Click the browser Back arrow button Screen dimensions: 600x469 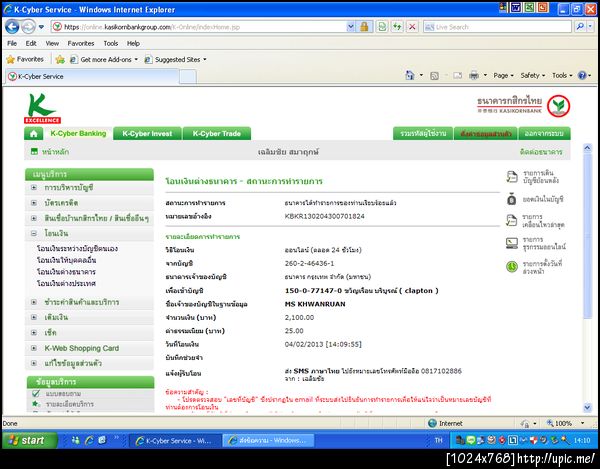(12, 27)
